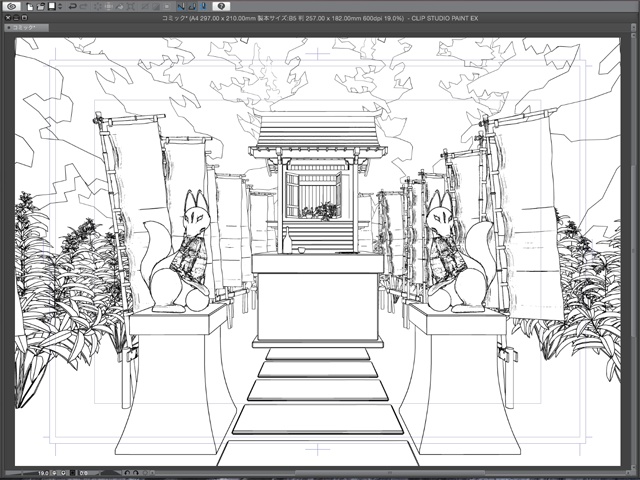The width and height of the screenshot is (640, 480).
Task: Click the horizontal scrollbar at bottom
Action: coord(388,473)
